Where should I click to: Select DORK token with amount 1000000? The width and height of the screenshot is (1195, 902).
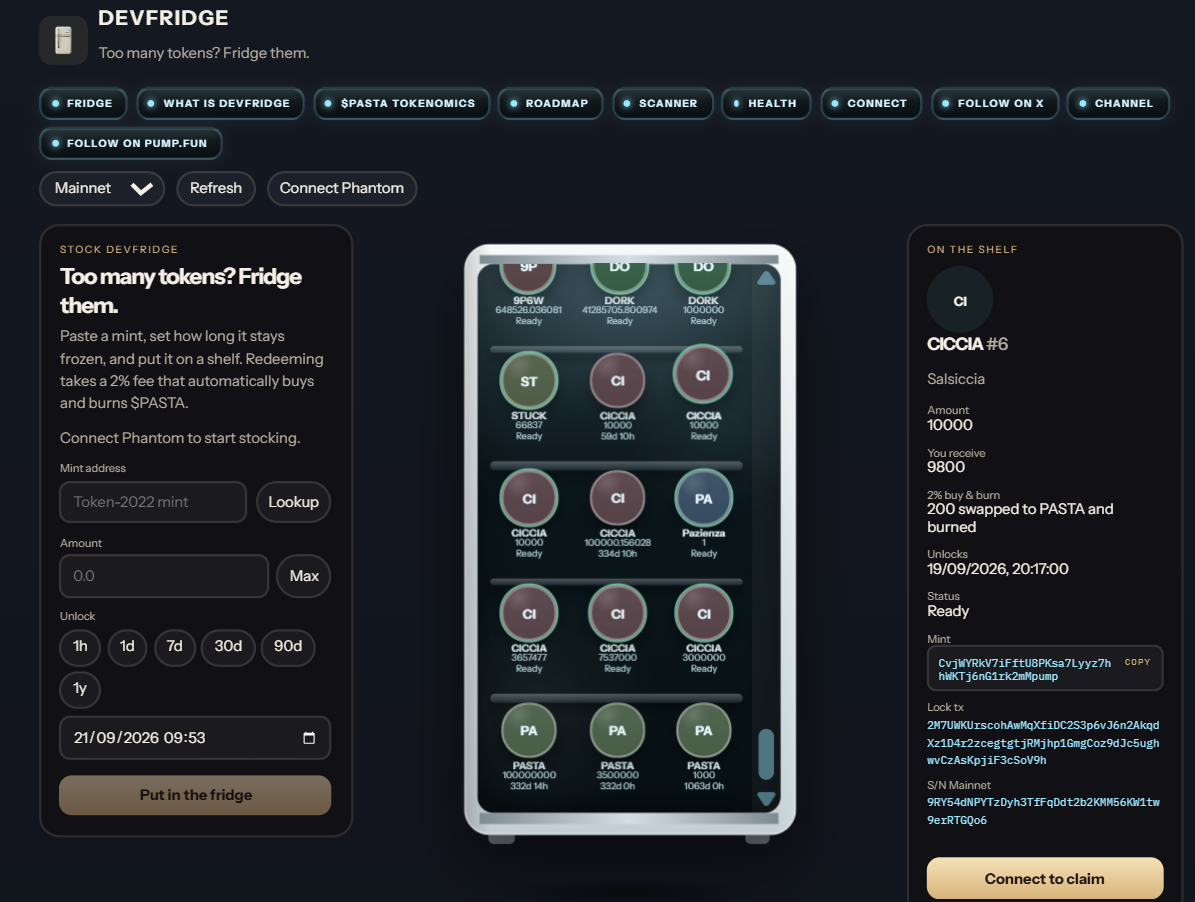[x=703, y=276]
